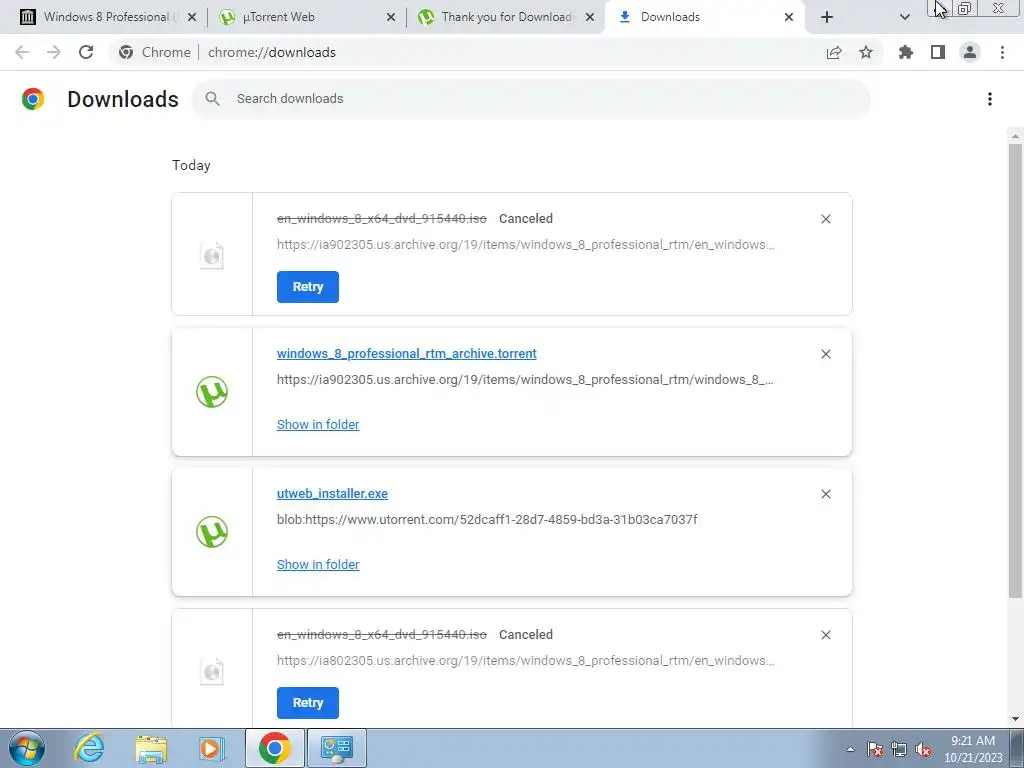Close the Downloads tab

789,17
